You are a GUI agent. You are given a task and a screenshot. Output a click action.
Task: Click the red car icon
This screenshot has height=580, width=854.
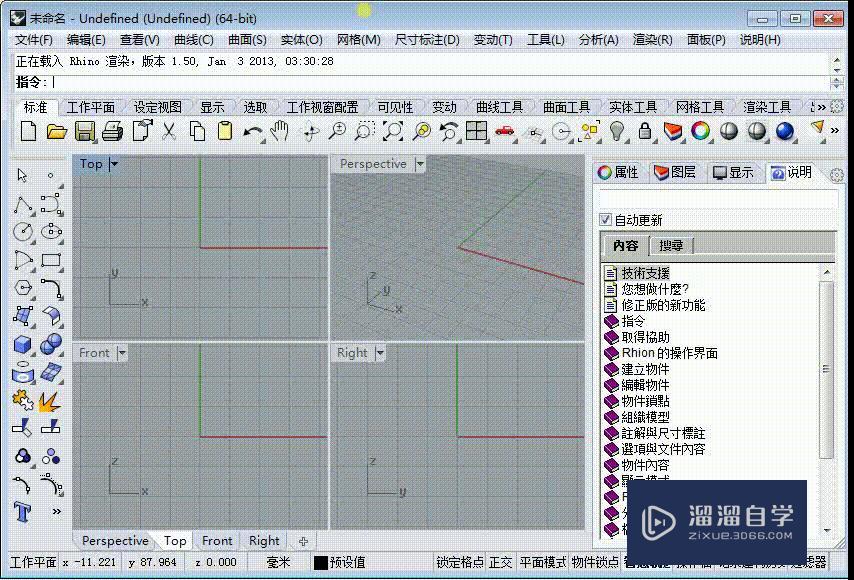[x=505, y=131]
